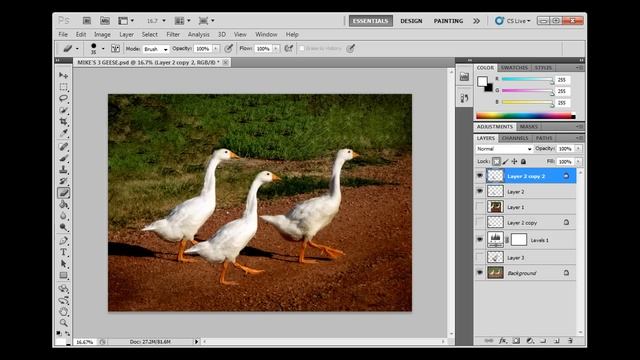Screen dimensions: 640x360
Task: Select the Pen tool
Action: pyautogui.click(x=63, y=240)
